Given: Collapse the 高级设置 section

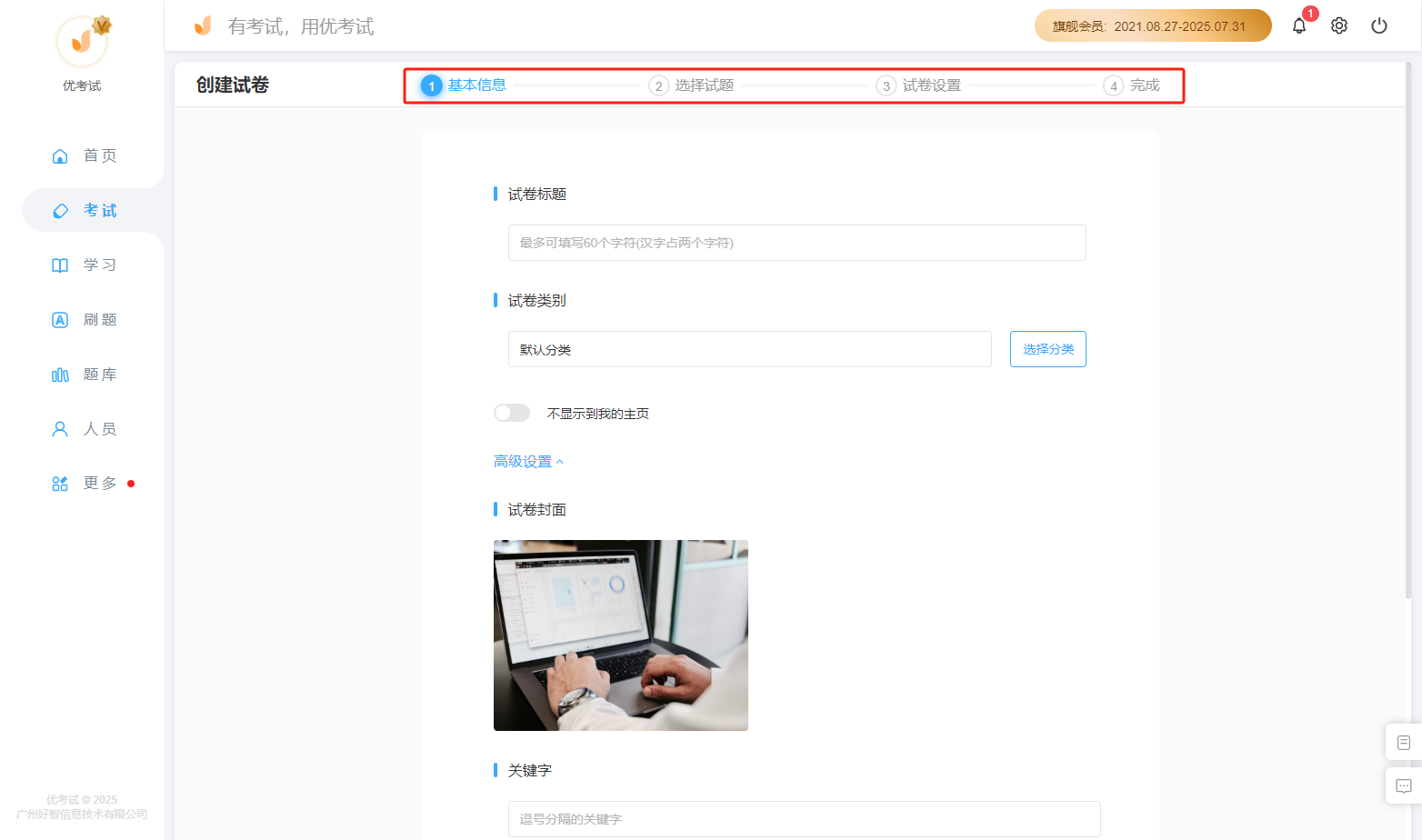Looking at the screenshot, I should [x=528, y=462].
